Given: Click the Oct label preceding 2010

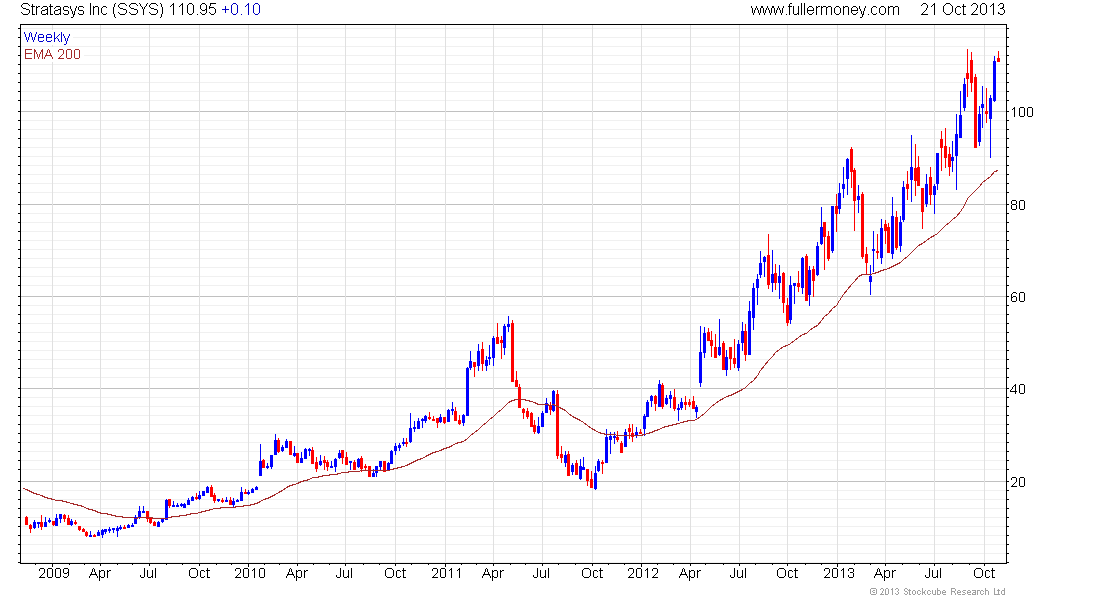Looking at the screenshot, I should (199, 573).
